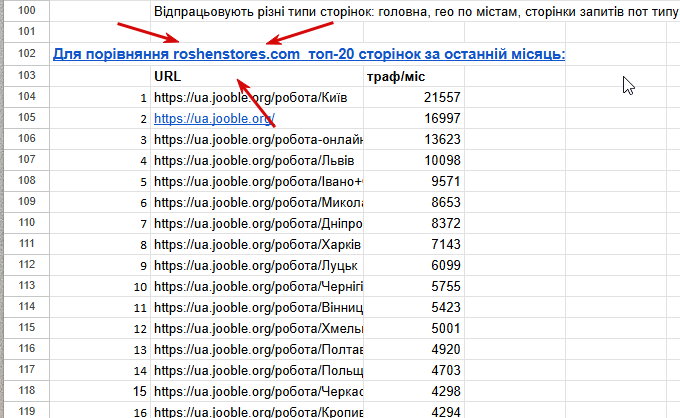Select row header 107
This screenshot has height=418, width=680.
26,160
